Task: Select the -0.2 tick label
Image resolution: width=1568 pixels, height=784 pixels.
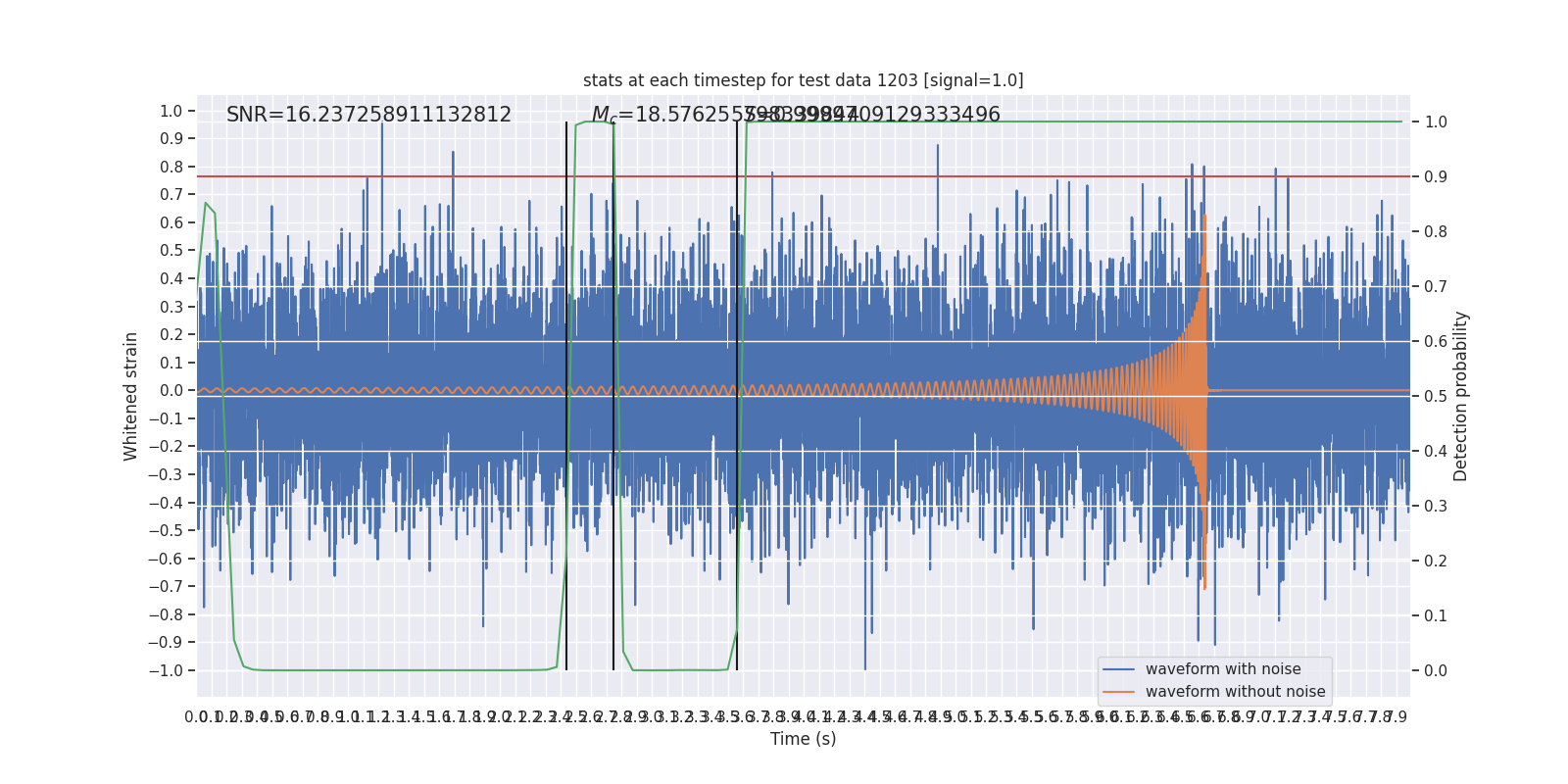Action: point(166,447)
